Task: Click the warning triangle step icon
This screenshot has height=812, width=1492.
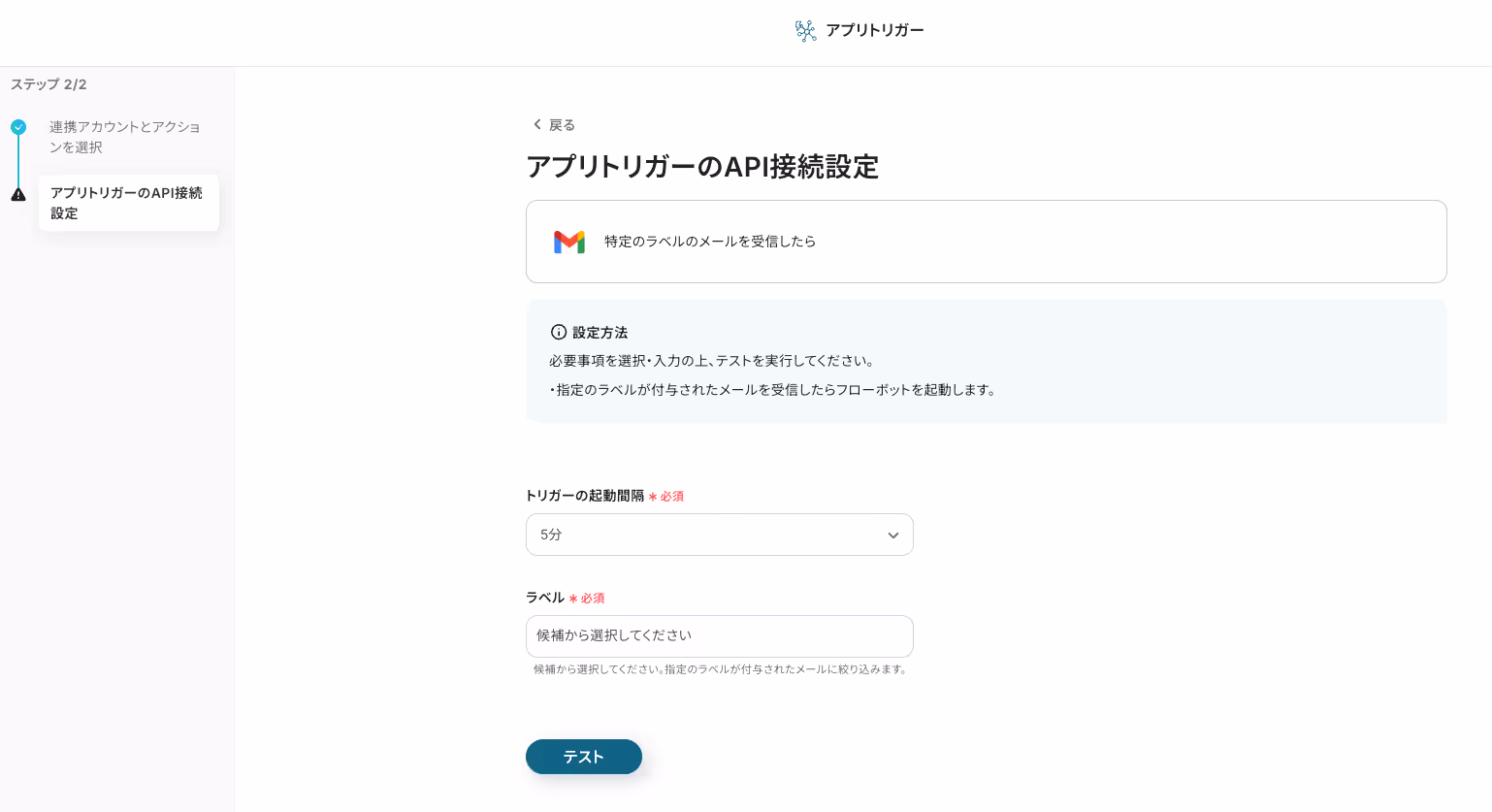Action: 18,194
